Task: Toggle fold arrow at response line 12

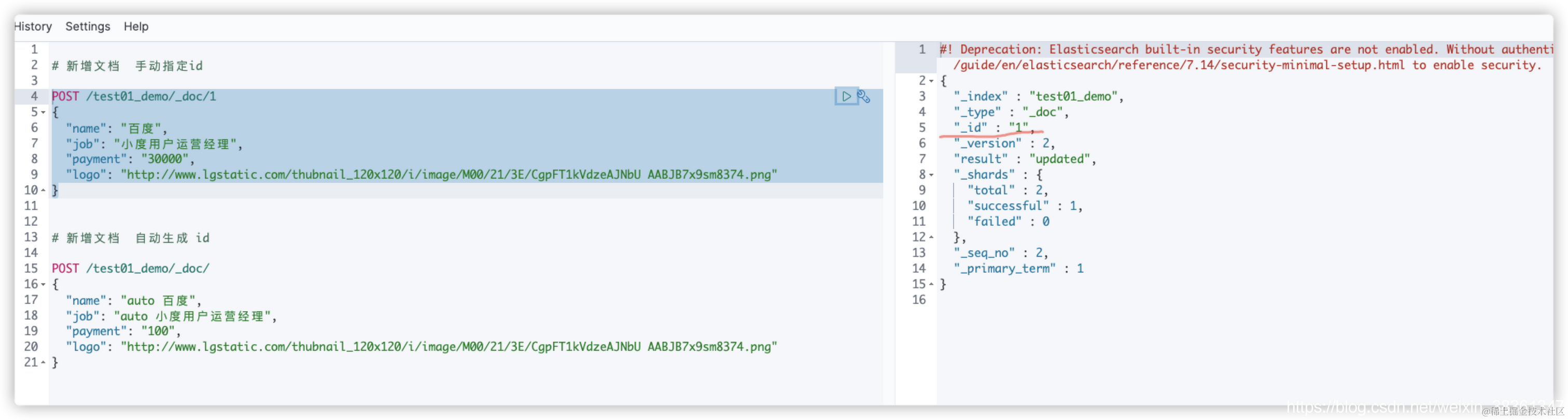Action: coord(931,237)
